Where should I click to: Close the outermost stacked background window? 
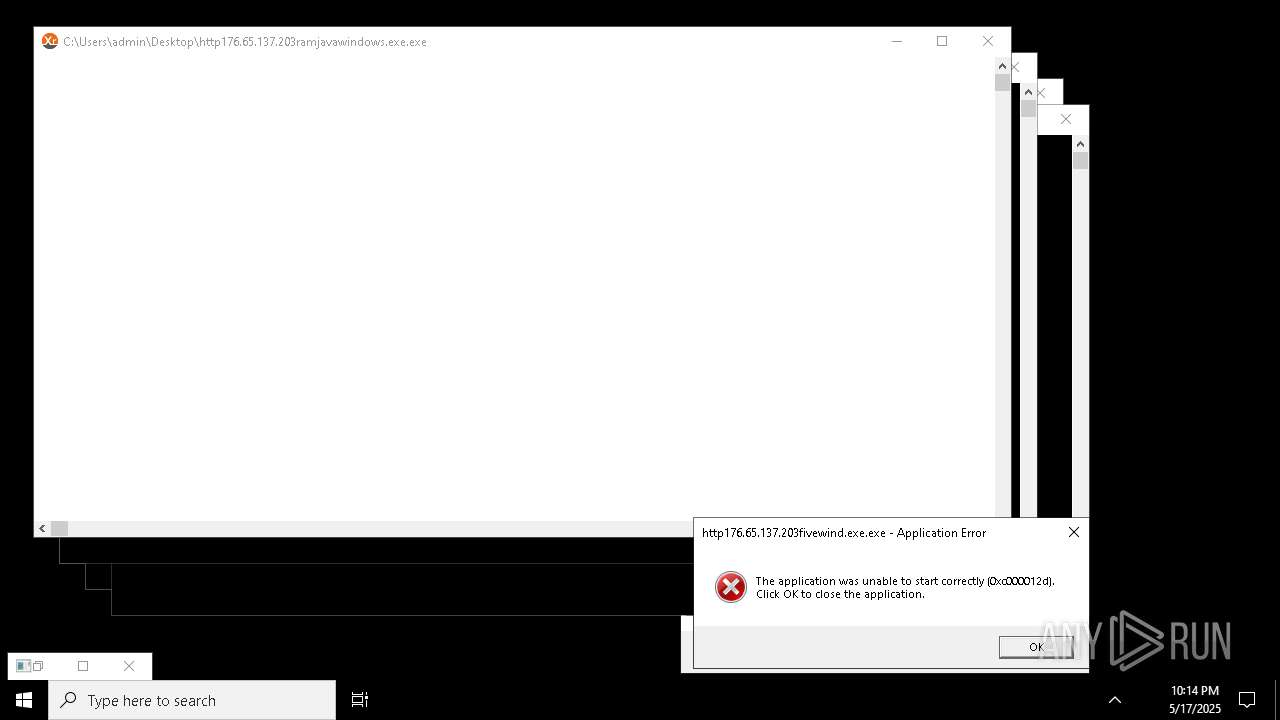pyautogui.click(x=1066, y=119)
